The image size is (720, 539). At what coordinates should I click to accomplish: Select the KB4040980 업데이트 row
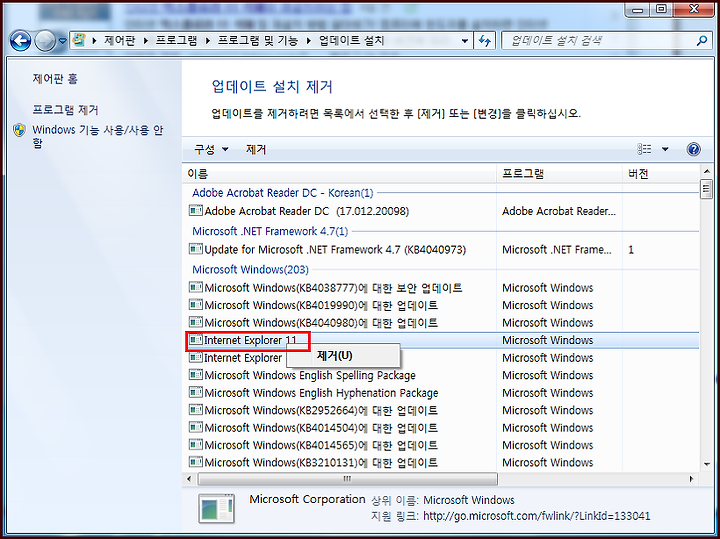443,323
